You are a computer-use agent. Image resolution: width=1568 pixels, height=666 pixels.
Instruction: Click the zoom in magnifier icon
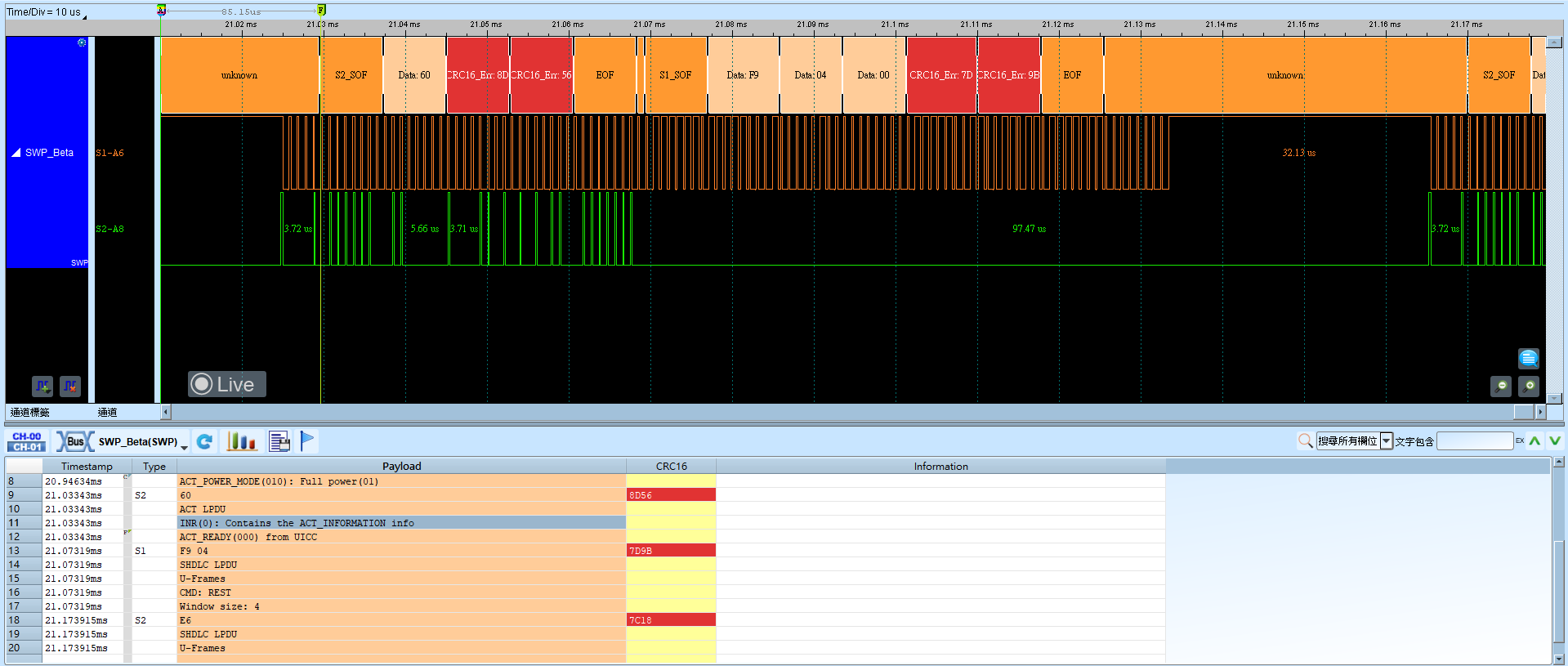pos(1529,387)
